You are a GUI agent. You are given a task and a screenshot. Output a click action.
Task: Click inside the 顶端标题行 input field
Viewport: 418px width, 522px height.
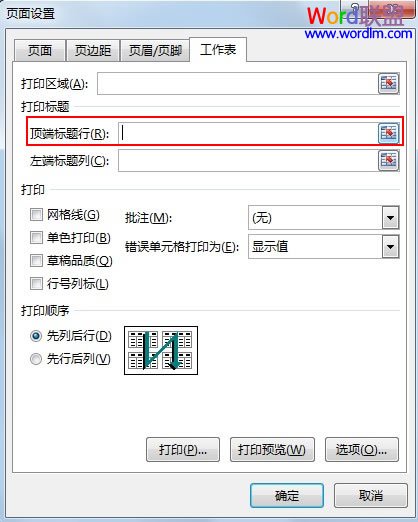tap(248, 133)
